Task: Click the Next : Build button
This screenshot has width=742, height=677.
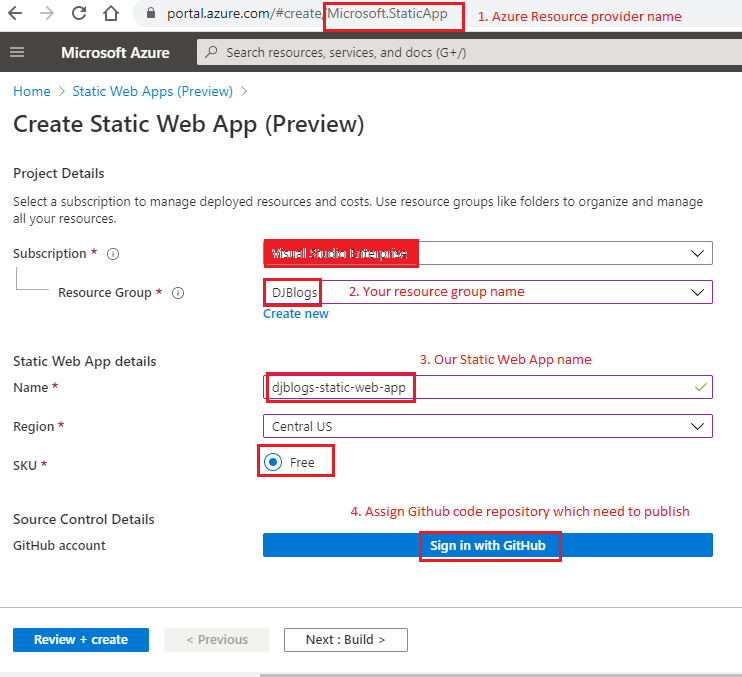Action: tap(345, 640)
